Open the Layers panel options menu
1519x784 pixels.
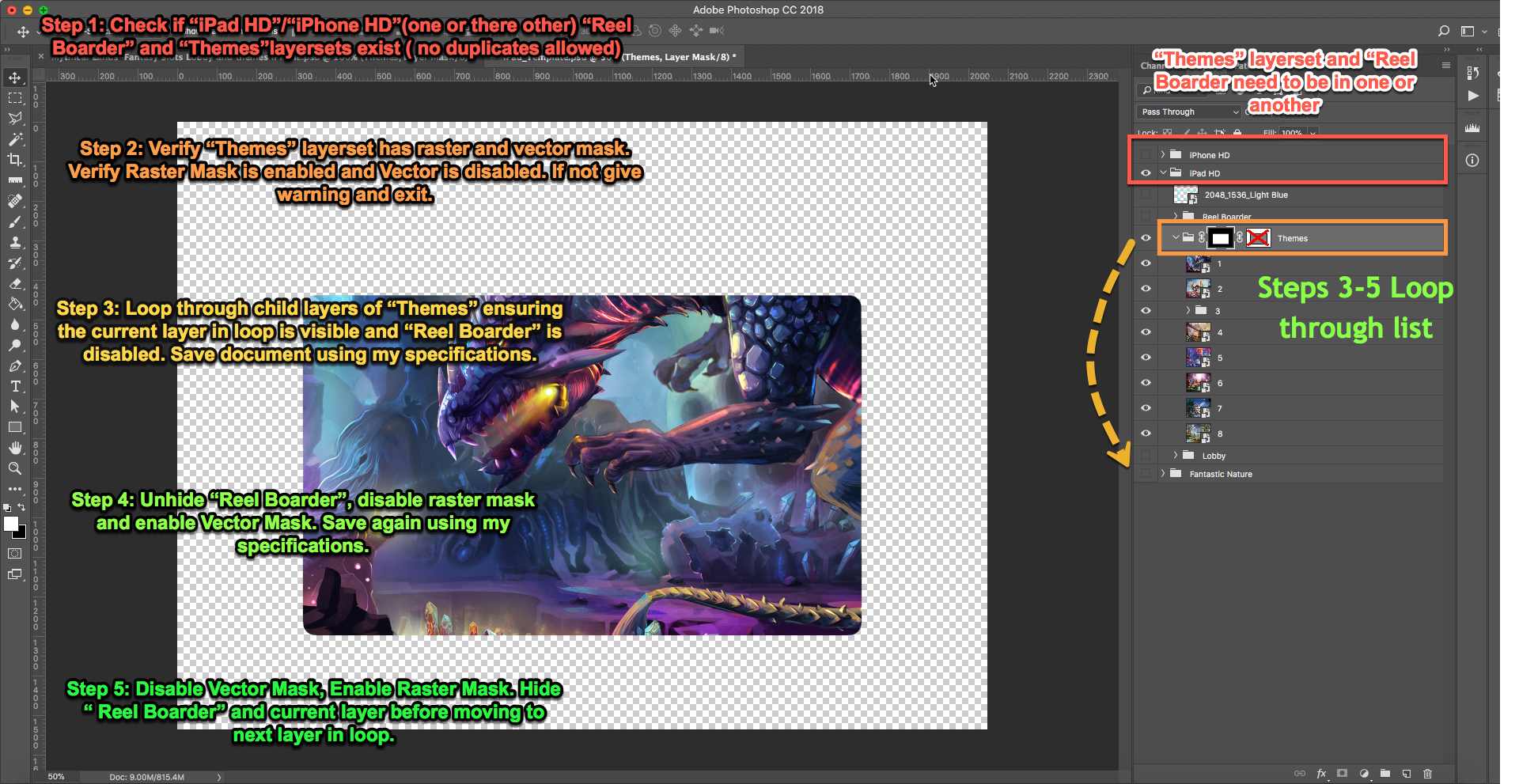1446,66
